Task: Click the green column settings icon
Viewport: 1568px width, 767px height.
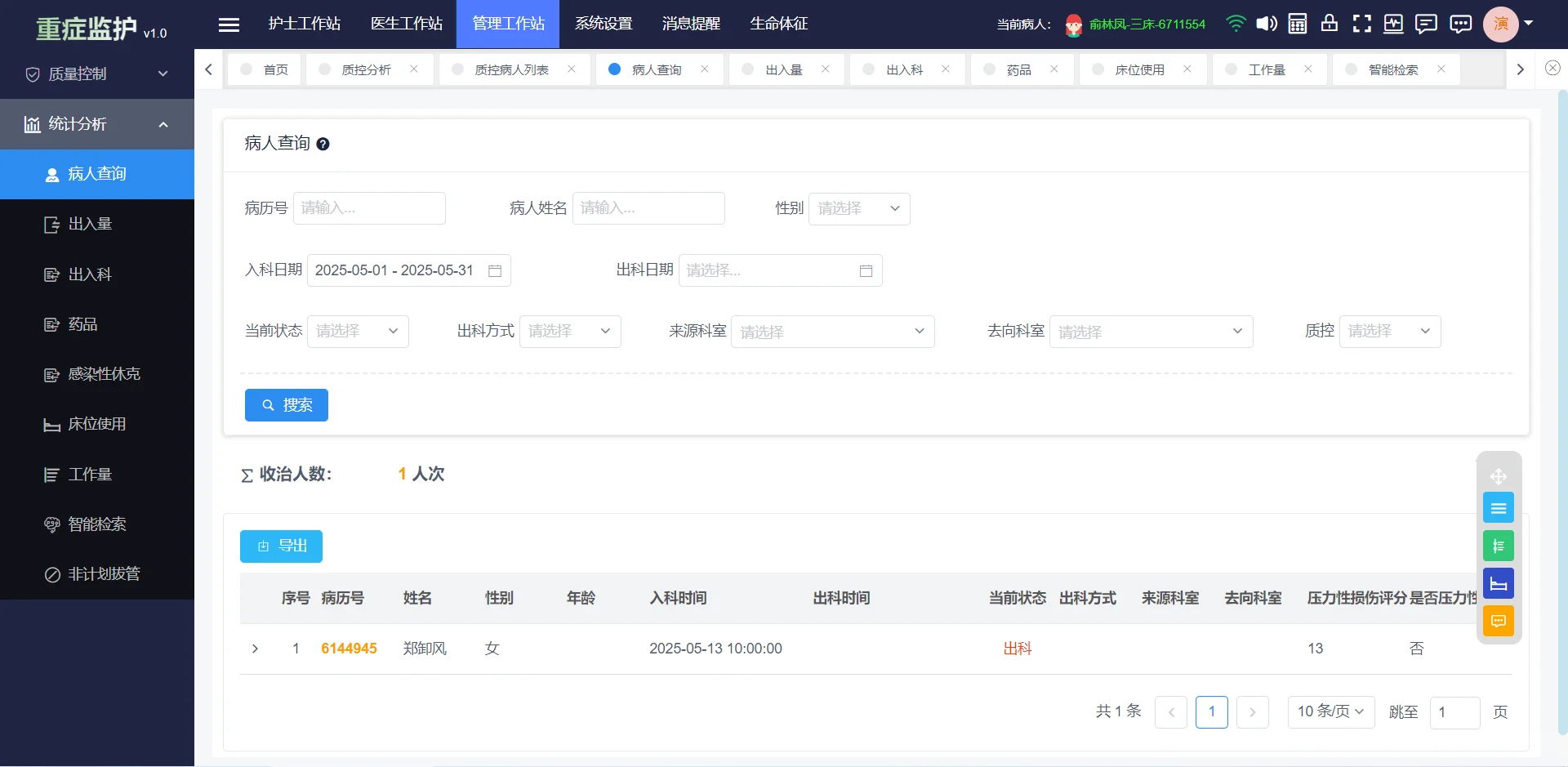Action: [1499, 545]
